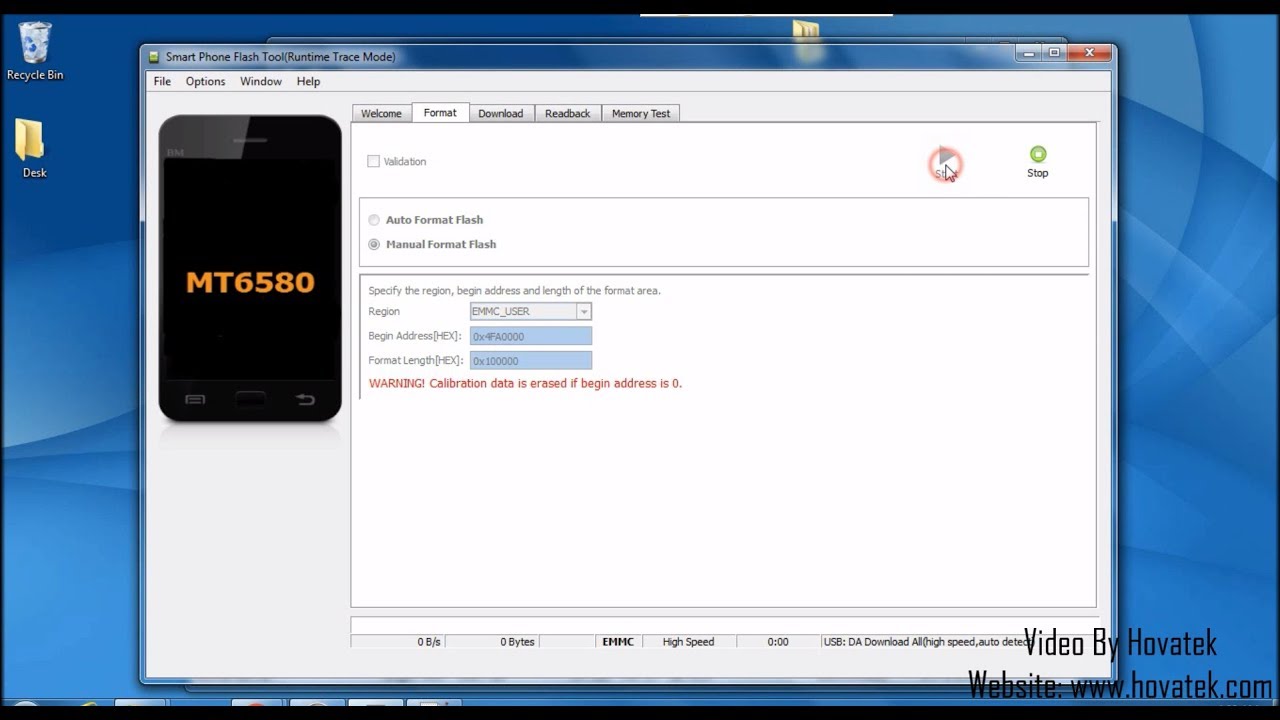
Task: Open the Window menu
Action: (x=261, y=82)
